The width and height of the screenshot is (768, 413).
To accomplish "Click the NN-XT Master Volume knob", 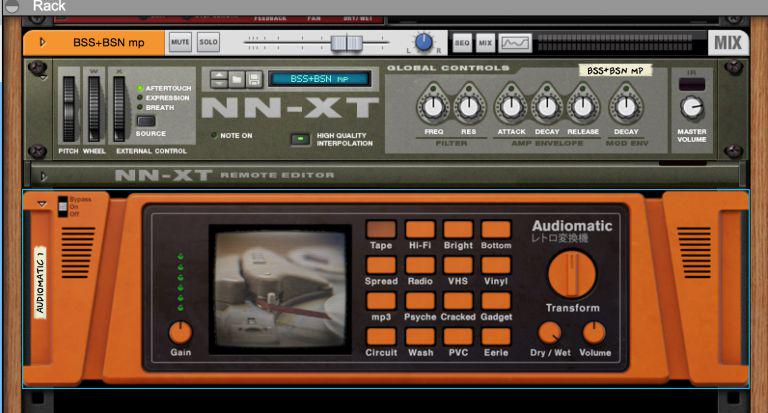I will coord(692,107).
